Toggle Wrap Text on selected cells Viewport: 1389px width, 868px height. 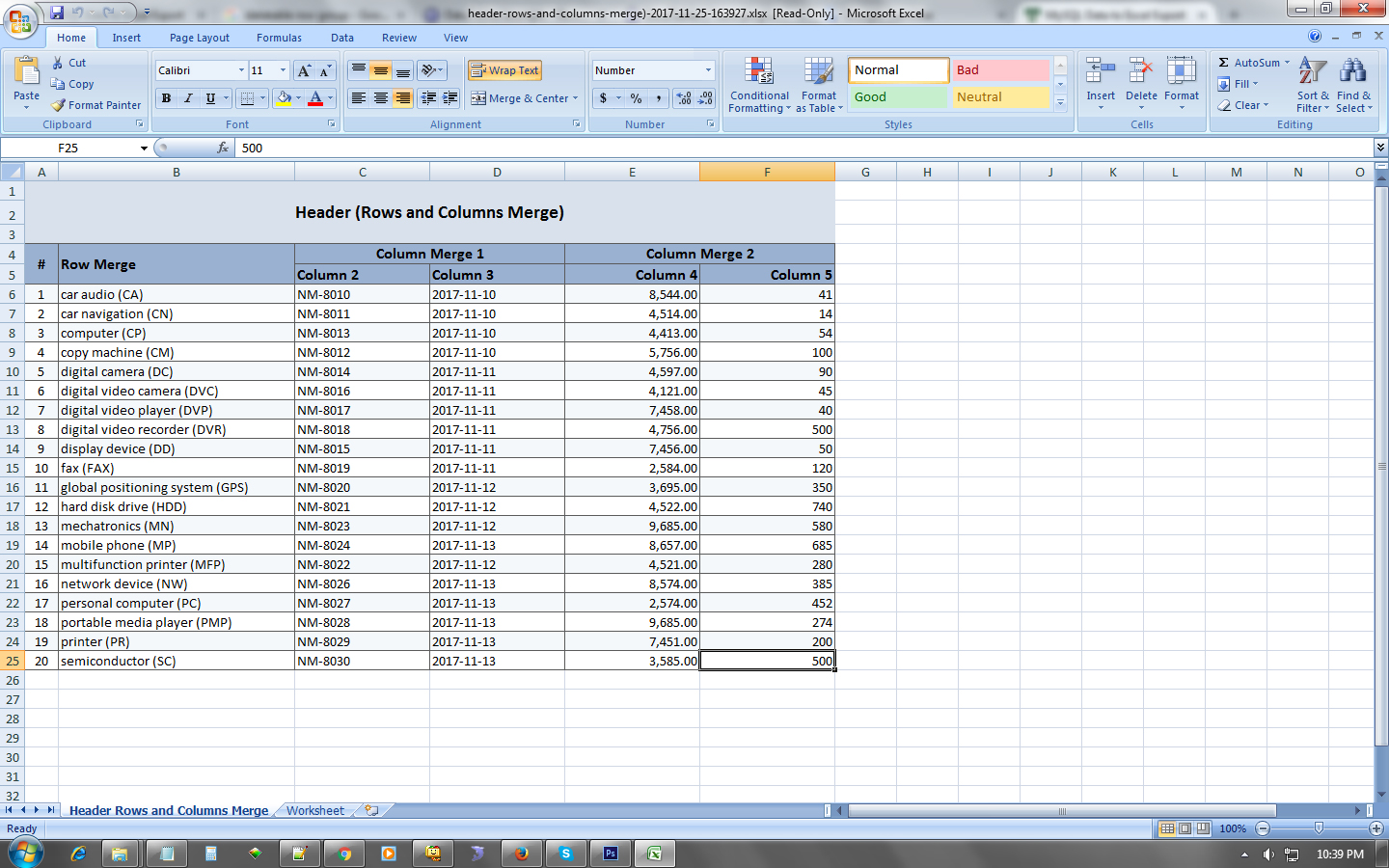coord(505,69)
